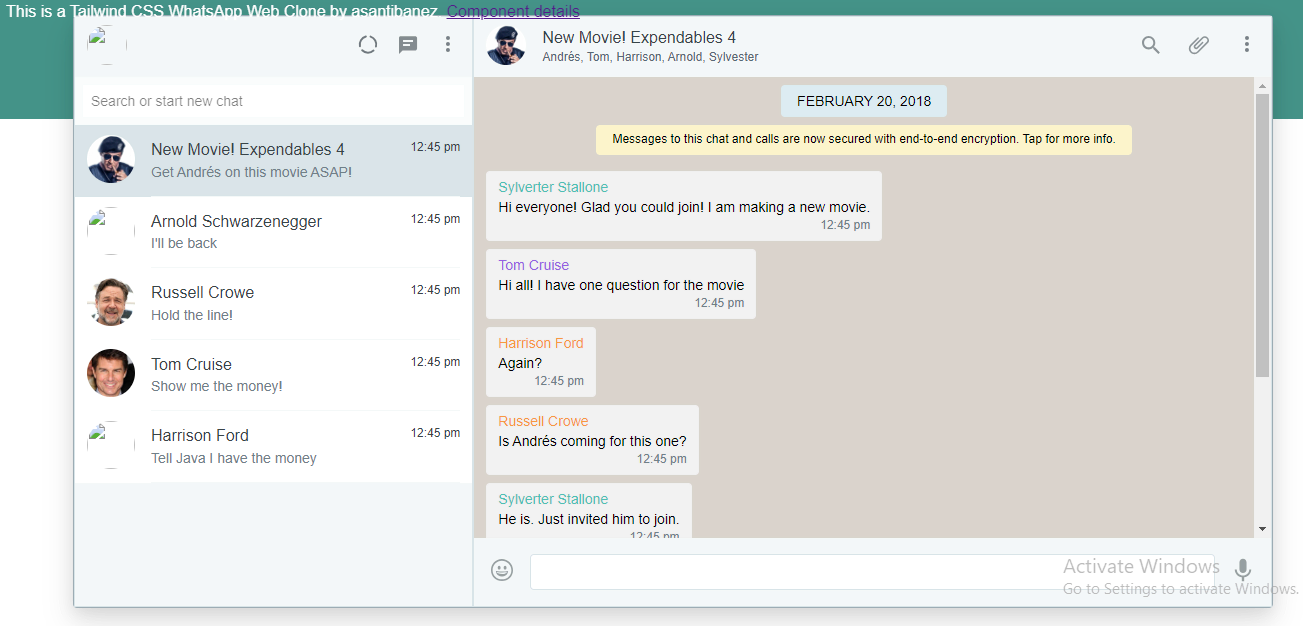
Task: Click the message 'Hi all! I have one question'
Action: coord(621,285)
